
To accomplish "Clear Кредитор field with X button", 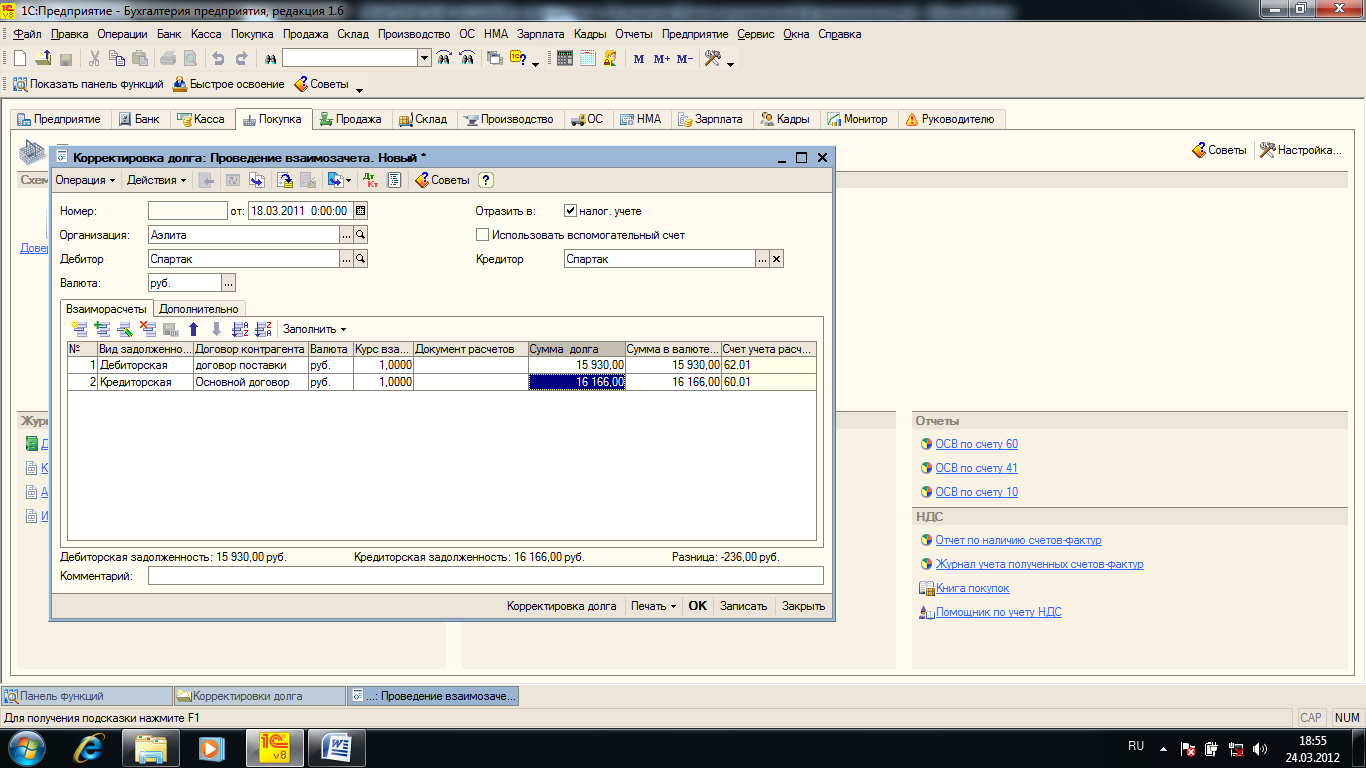I will click(x=777, y=259).
